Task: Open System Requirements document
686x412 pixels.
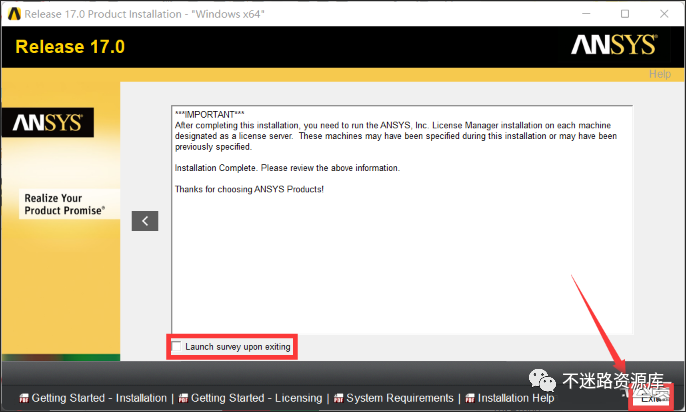Action: pos(400,398)
